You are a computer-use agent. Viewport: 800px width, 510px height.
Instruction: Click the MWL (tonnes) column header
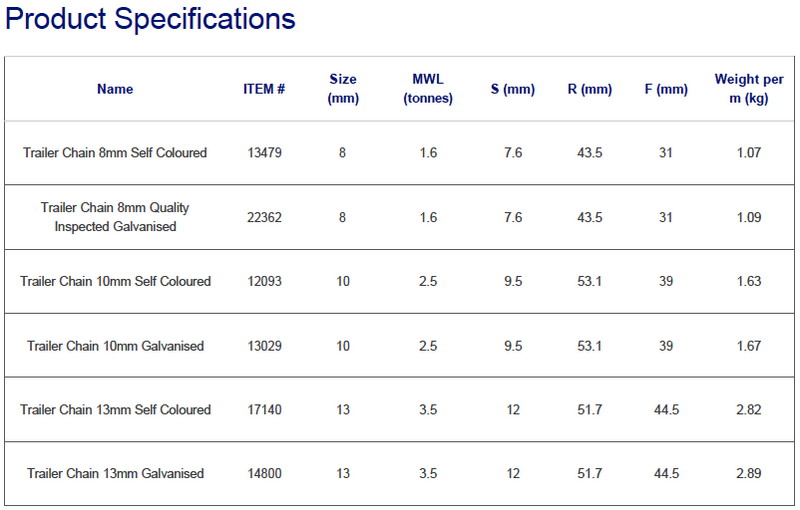click(428, 89)
